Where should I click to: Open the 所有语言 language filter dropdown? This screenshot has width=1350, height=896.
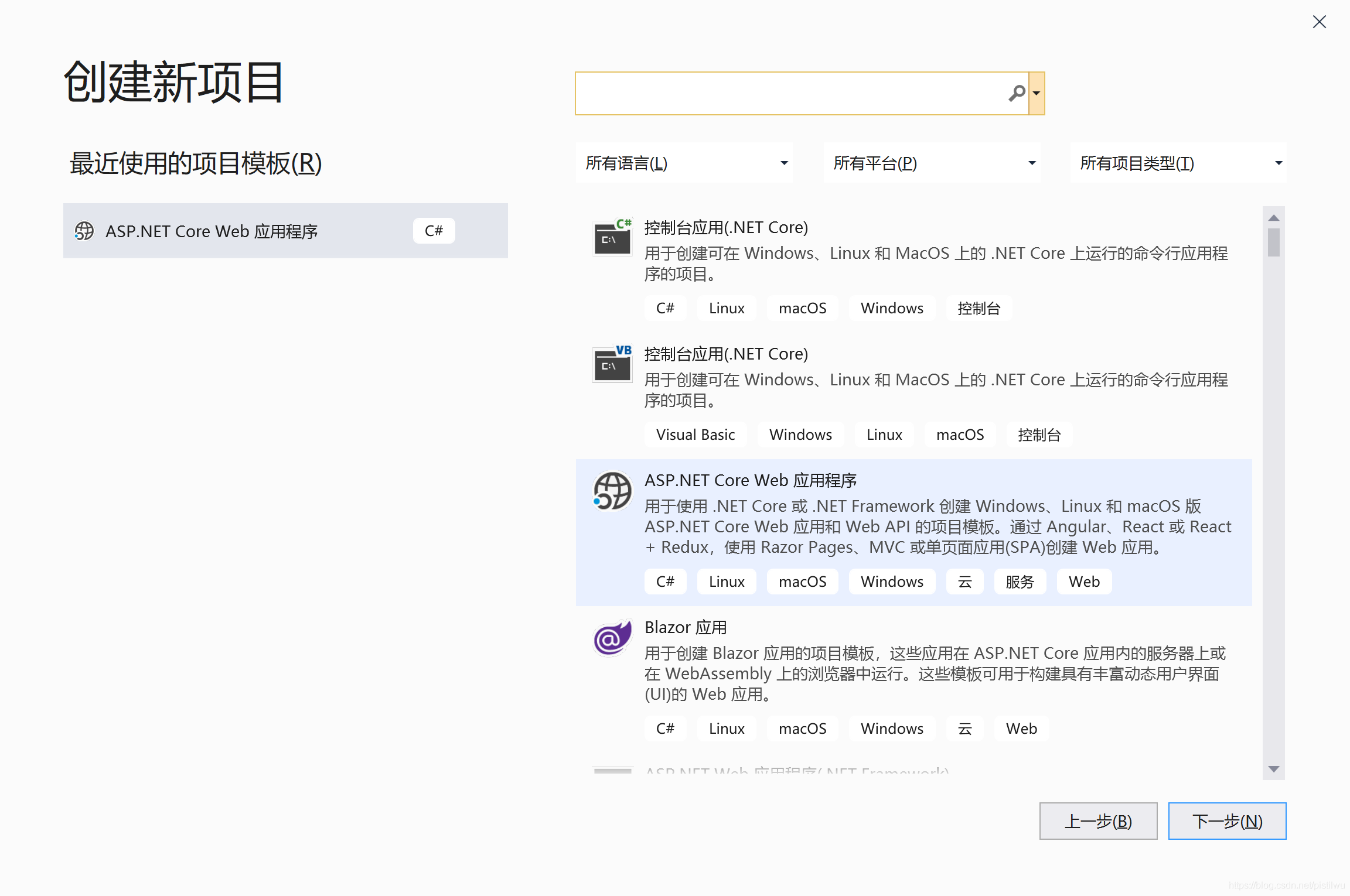coord(684,163)
